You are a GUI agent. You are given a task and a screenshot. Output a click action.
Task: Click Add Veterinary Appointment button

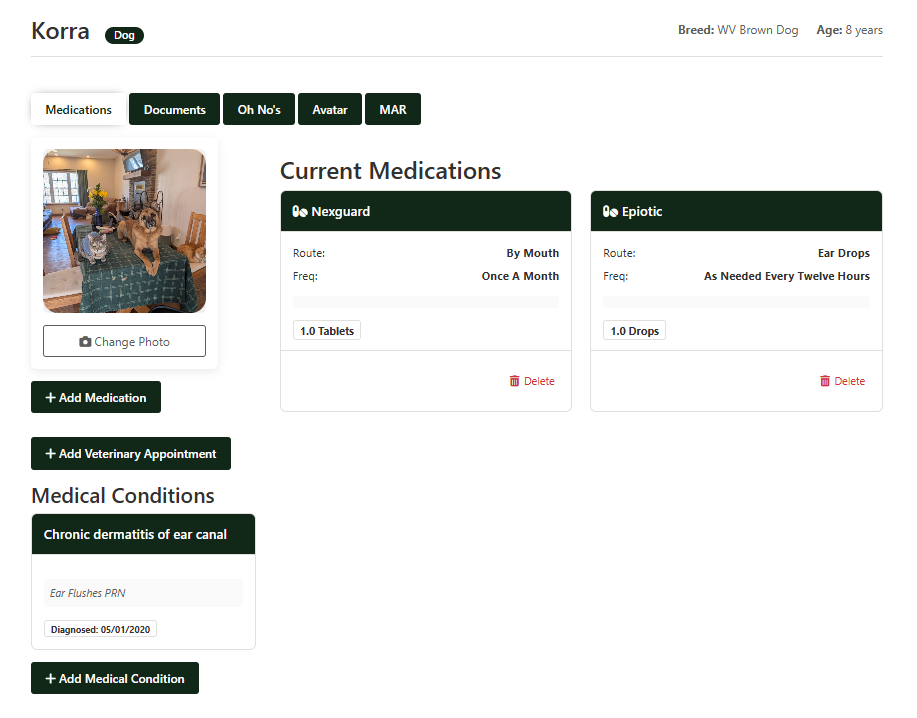131,454
